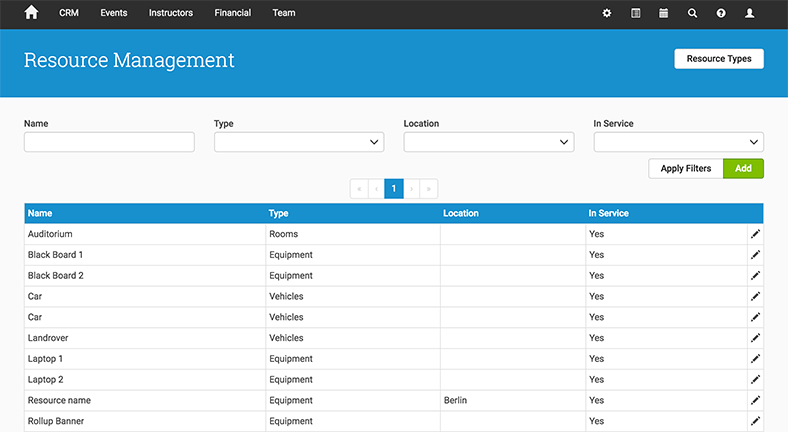Viewport: 788px width, 432px height.
Task: Open the Financial menu
Action: click(233, 13)
